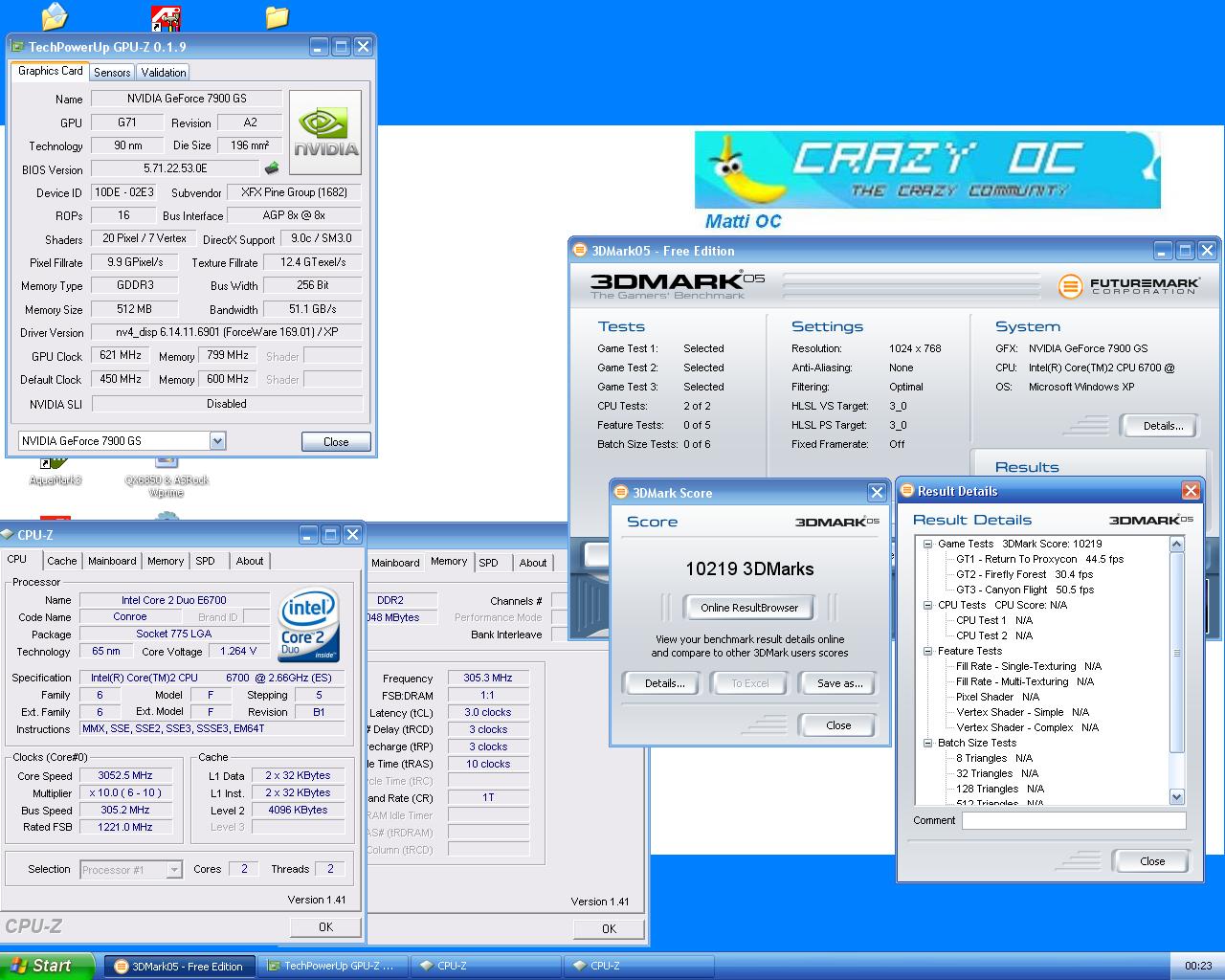1225x980 pixels.
Task: Switch to 3DMark05 - Free Edition taskbar item
Action: [x=179, y=967]
